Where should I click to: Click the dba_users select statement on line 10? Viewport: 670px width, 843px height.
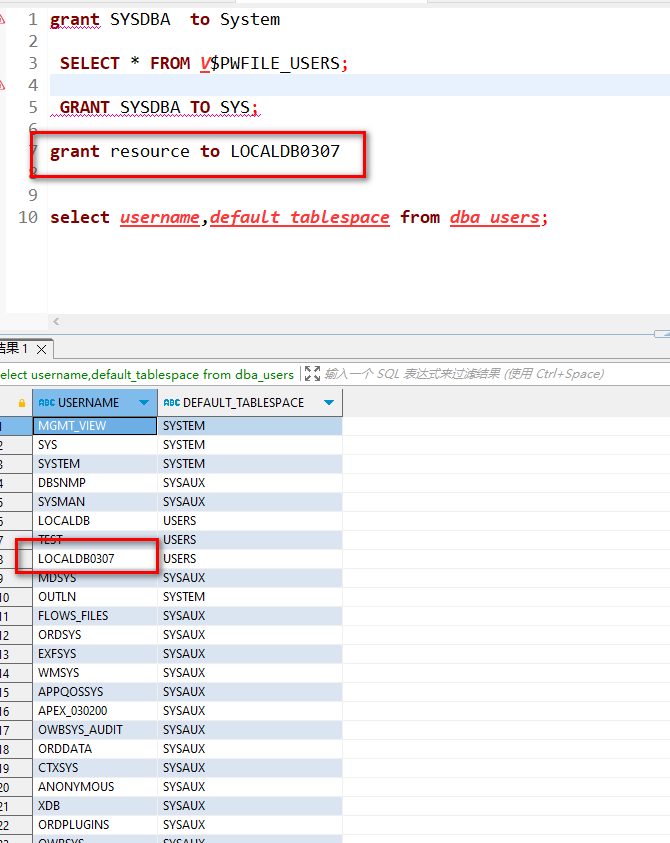pos(299,217)
